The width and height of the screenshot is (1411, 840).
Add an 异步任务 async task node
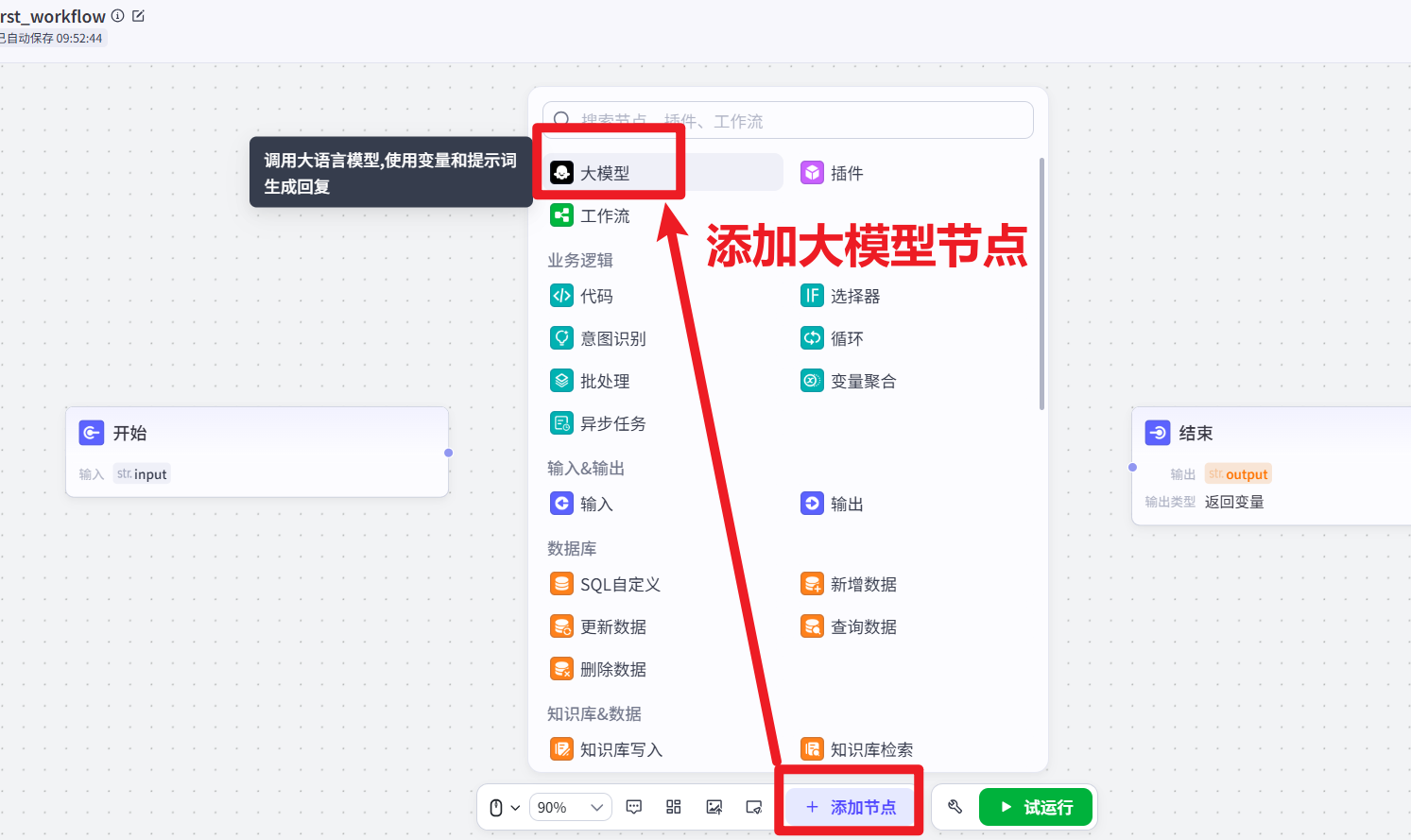598,423
